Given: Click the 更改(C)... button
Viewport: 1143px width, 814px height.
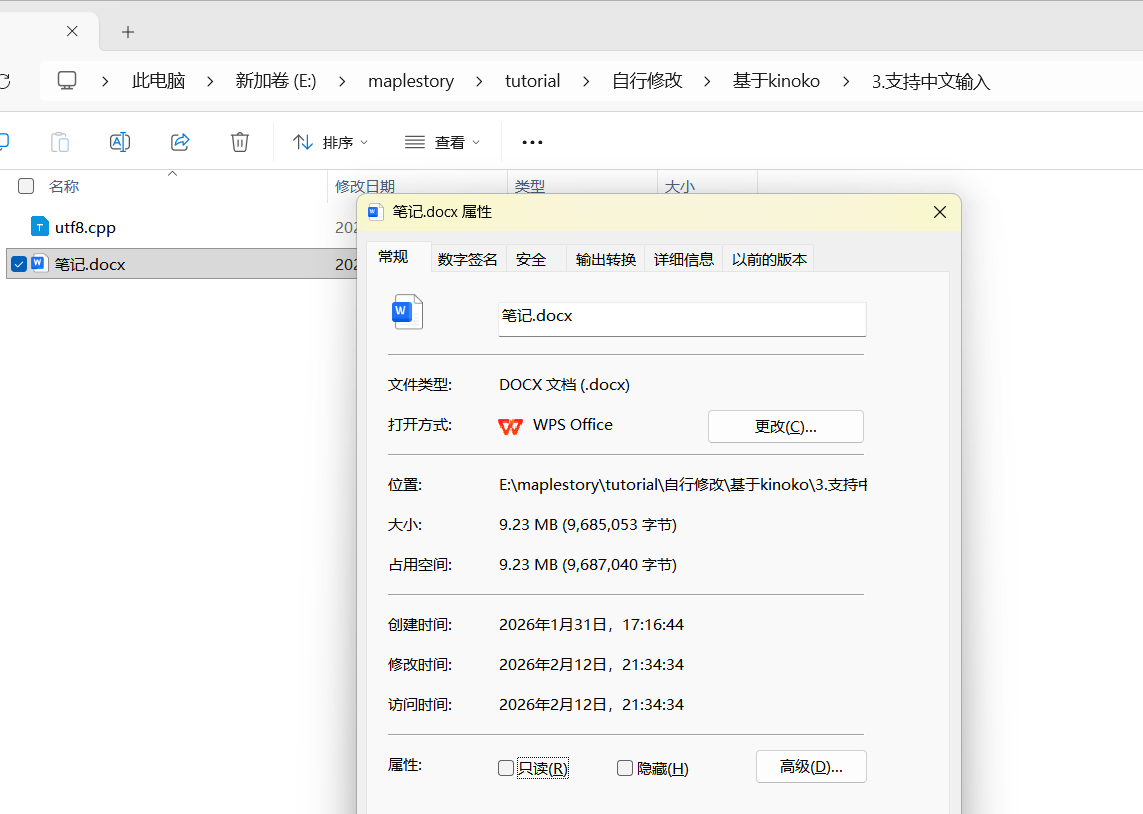Looking at the screenshot, I should click(x=785, y=426).
